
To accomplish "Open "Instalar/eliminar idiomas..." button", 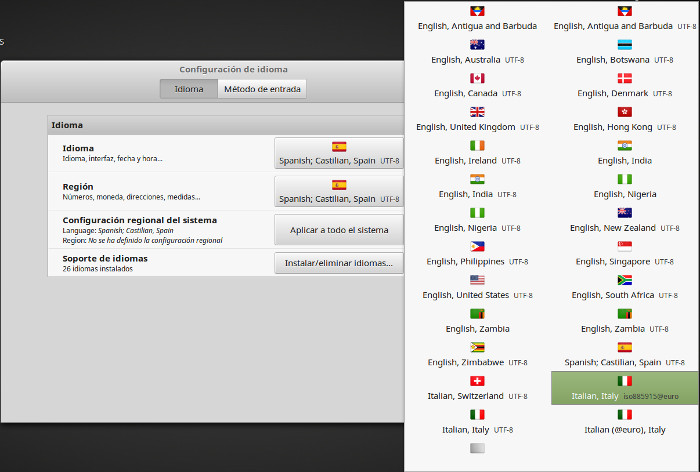I will pyautogui.click(x=339, y=263).
